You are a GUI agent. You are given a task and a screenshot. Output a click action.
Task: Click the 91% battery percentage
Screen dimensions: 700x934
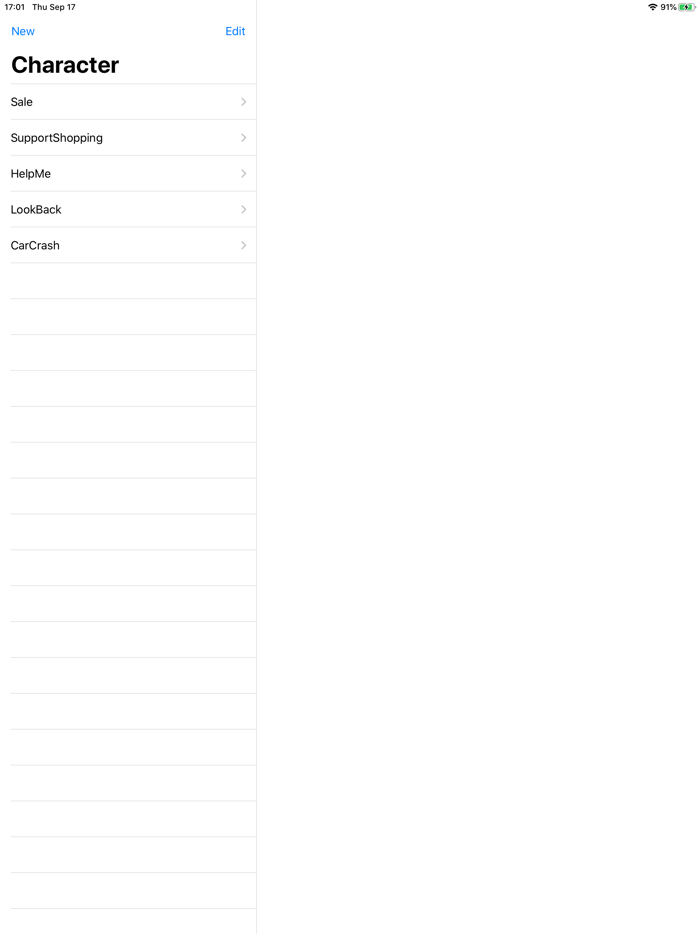668,7
